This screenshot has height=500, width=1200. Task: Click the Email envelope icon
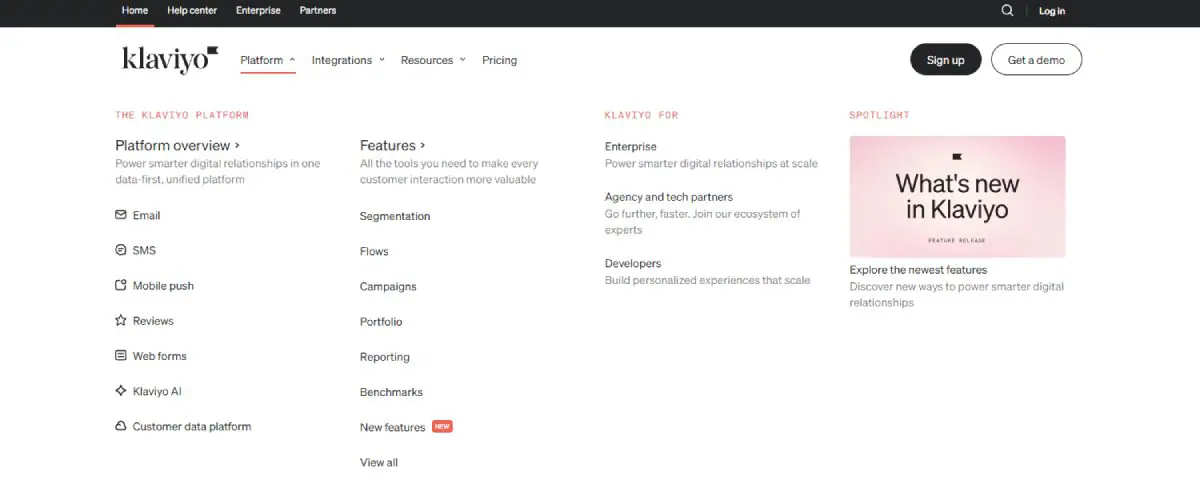[121, 215]
